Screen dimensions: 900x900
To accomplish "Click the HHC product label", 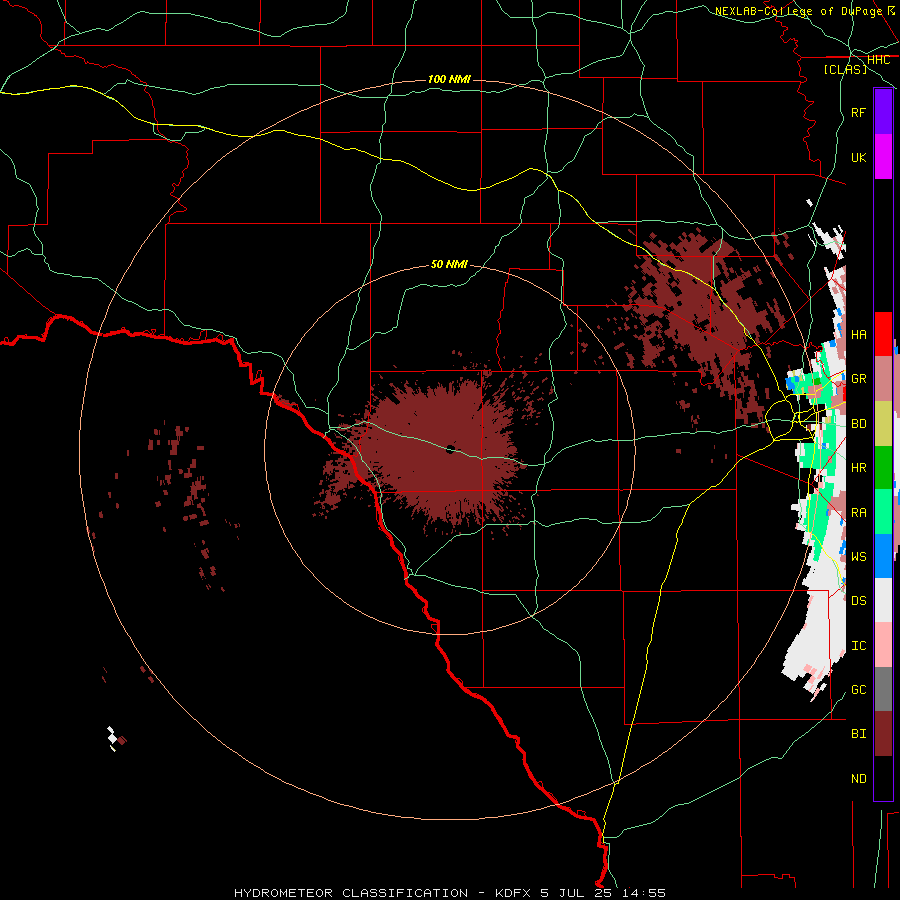I will [x=878, y=60].
